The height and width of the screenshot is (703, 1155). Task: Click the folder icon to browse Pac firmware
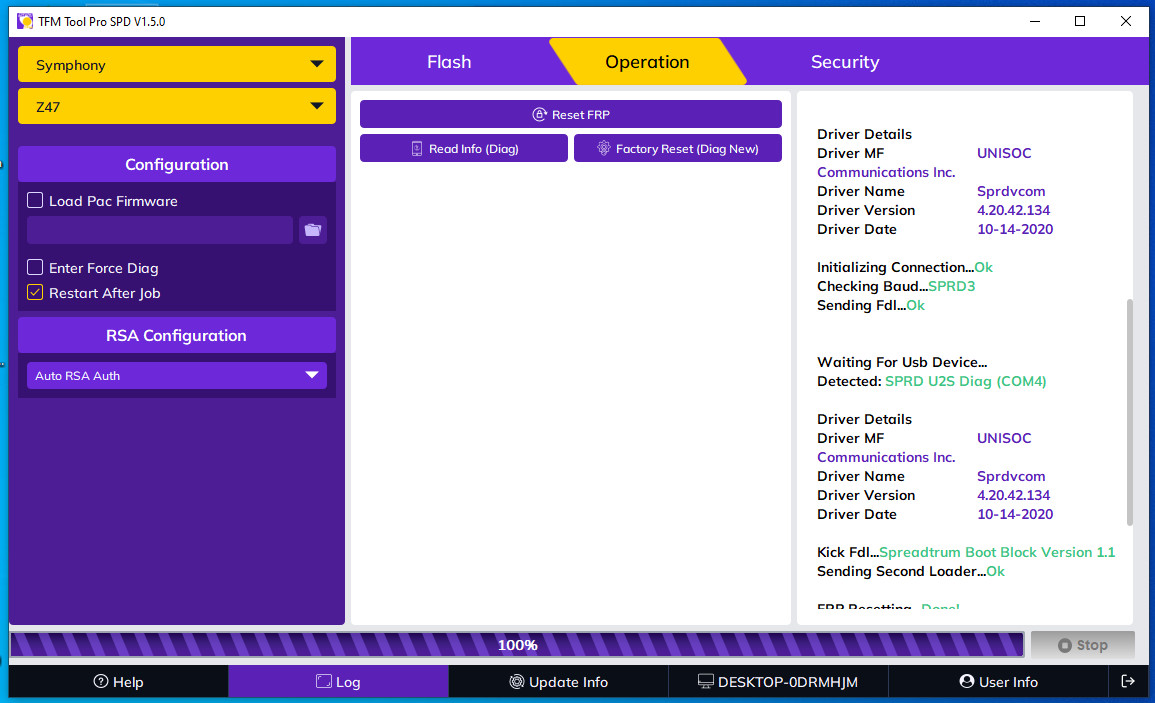click(x=313, y=230)
